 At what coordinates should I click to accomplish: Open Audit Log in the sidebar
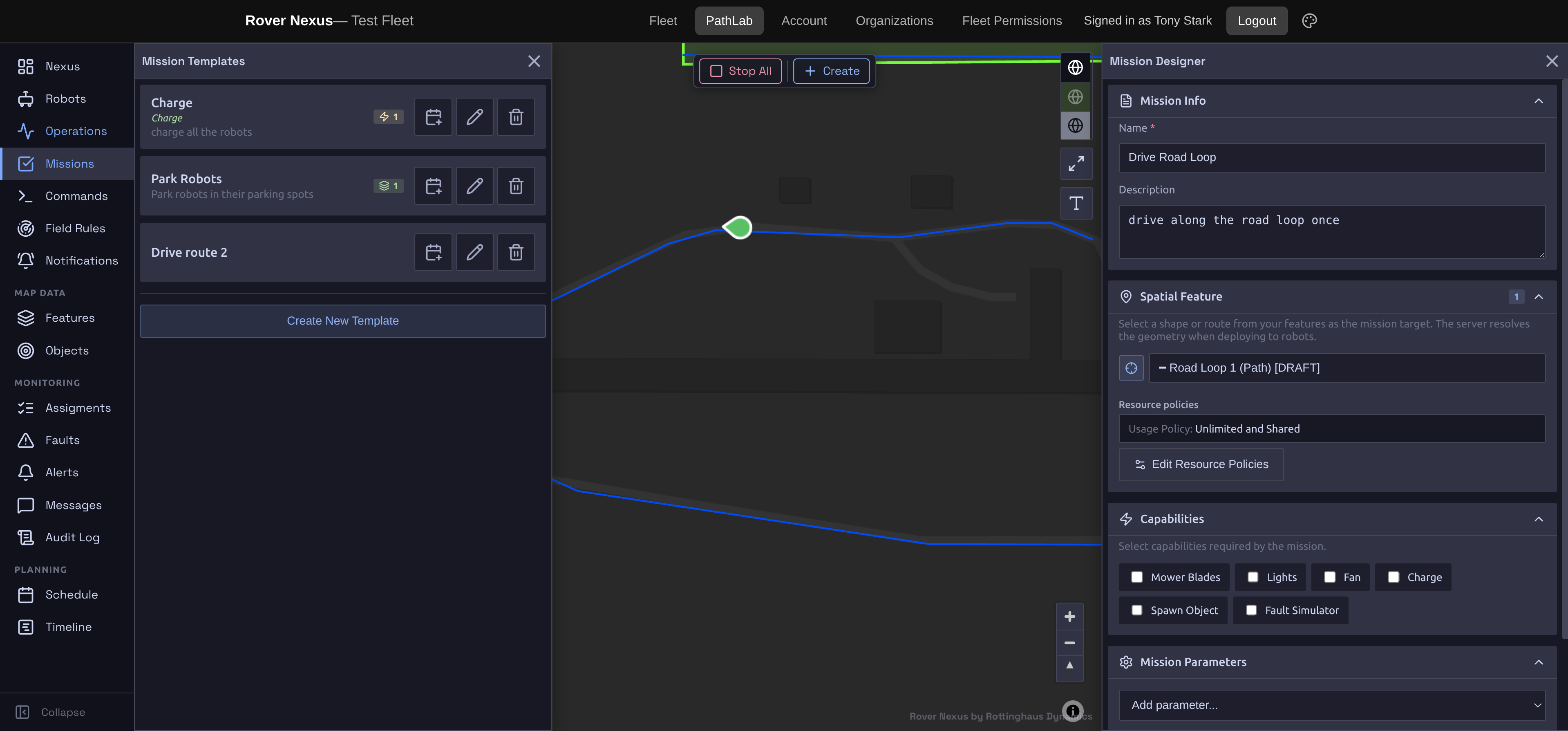[x=67, y=537]
